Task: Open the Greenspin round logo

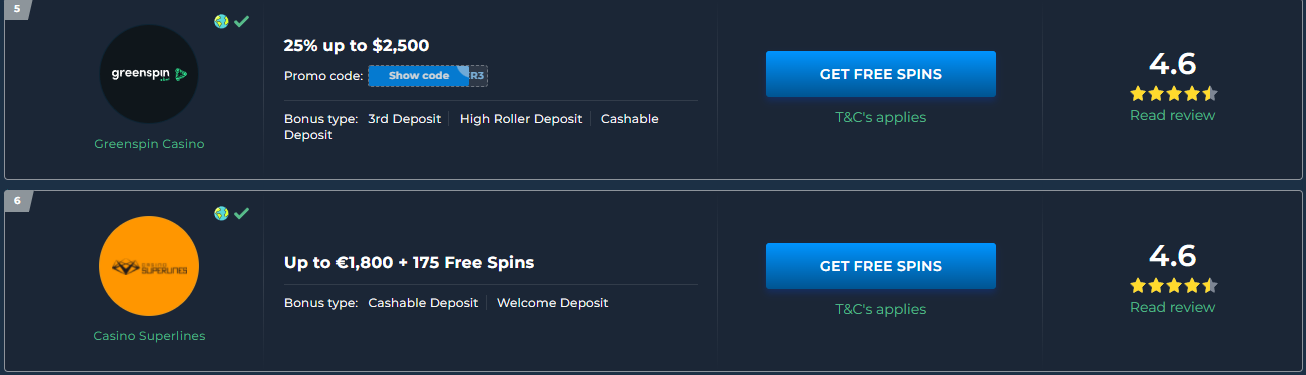Action: pos(149,74)
